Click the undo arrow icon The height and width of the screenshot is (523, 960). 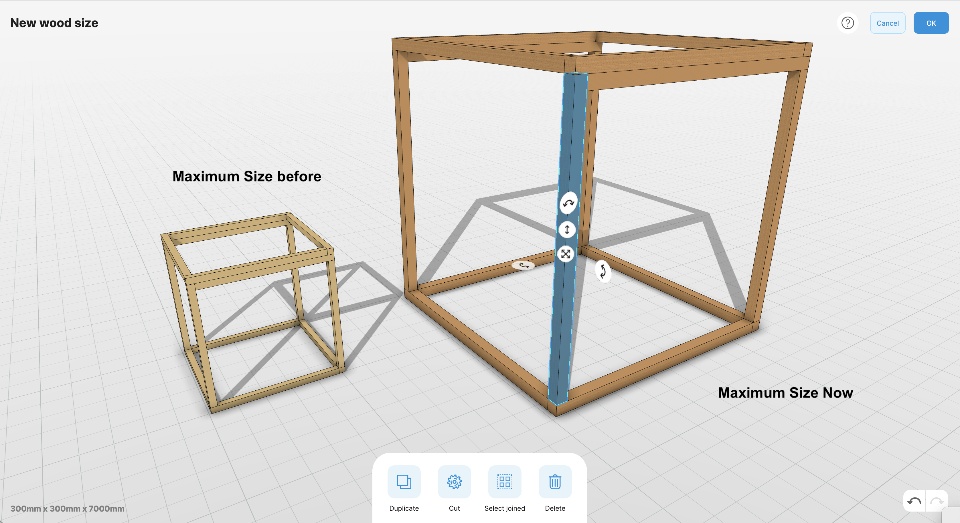pyautogui.click(x=915, y=502)
